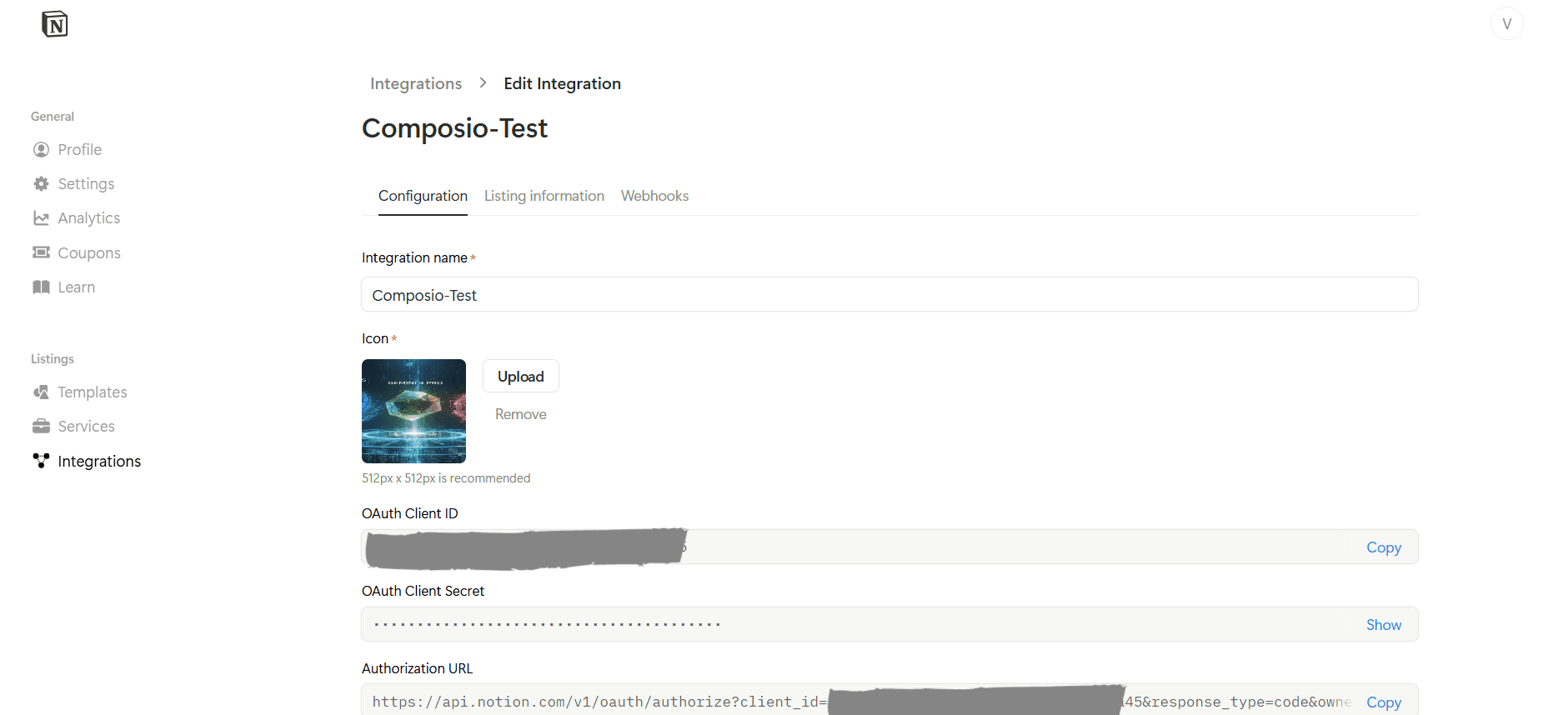Click the Templates shapes icon
Viewport: 1568px width, 715px height.
[x=41, y=392]
